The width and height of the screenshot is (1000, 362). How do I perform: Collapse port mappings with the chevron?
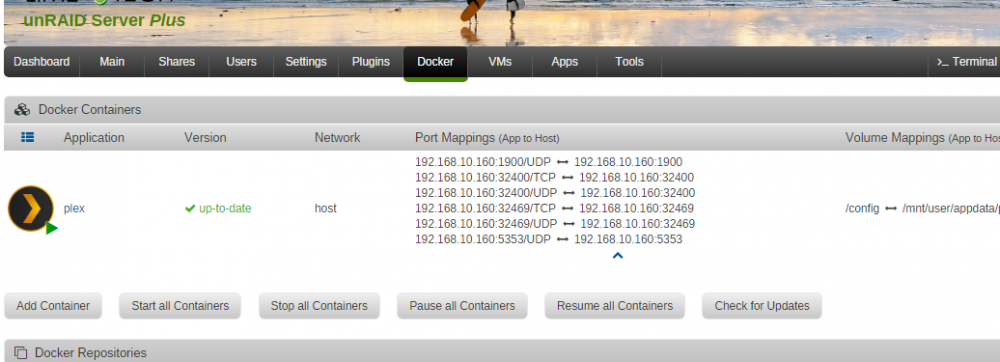click(x=617, y=256)
